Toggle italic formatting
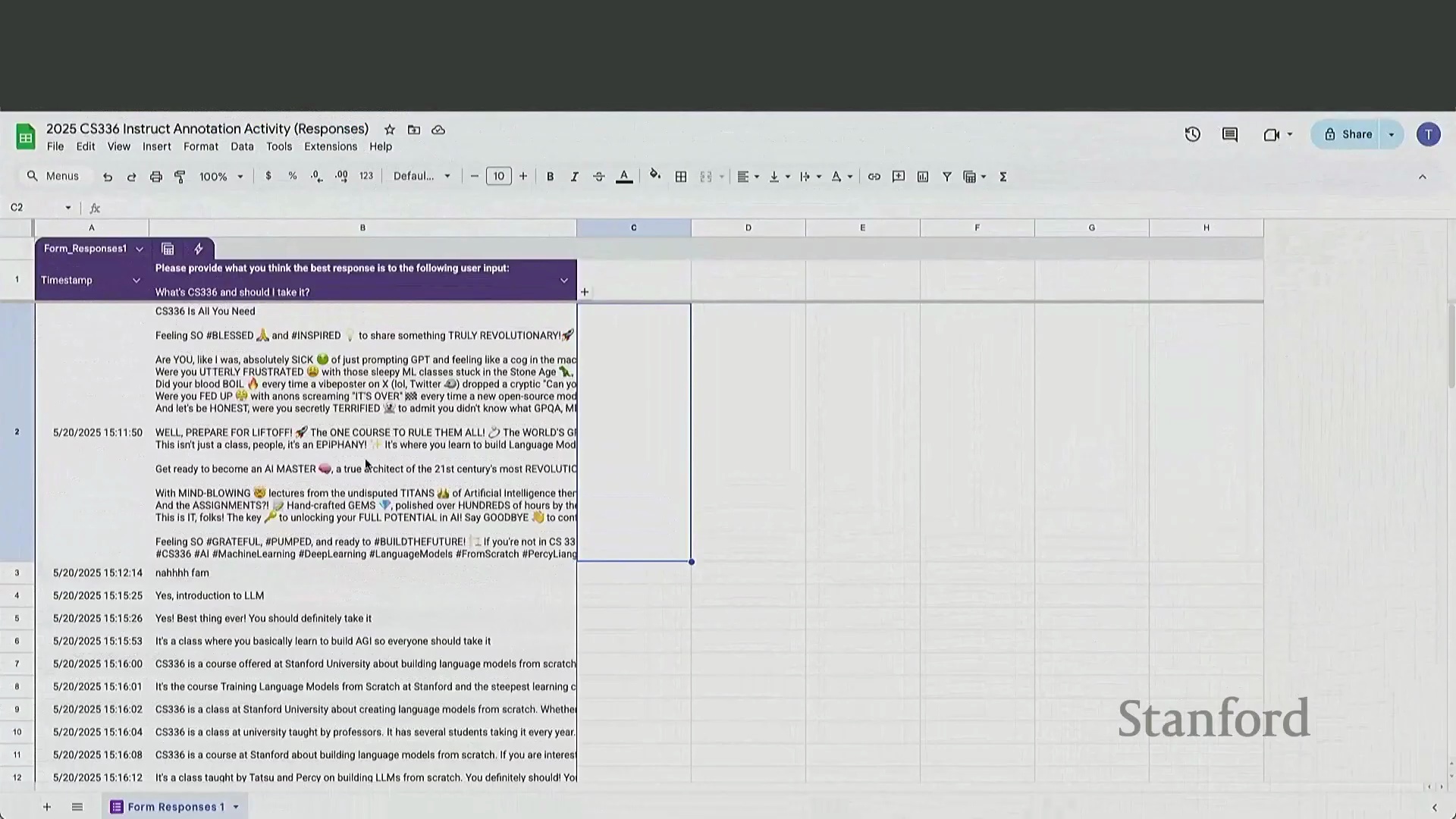Viewport: 1456px width, 819px height. point(574,177)
